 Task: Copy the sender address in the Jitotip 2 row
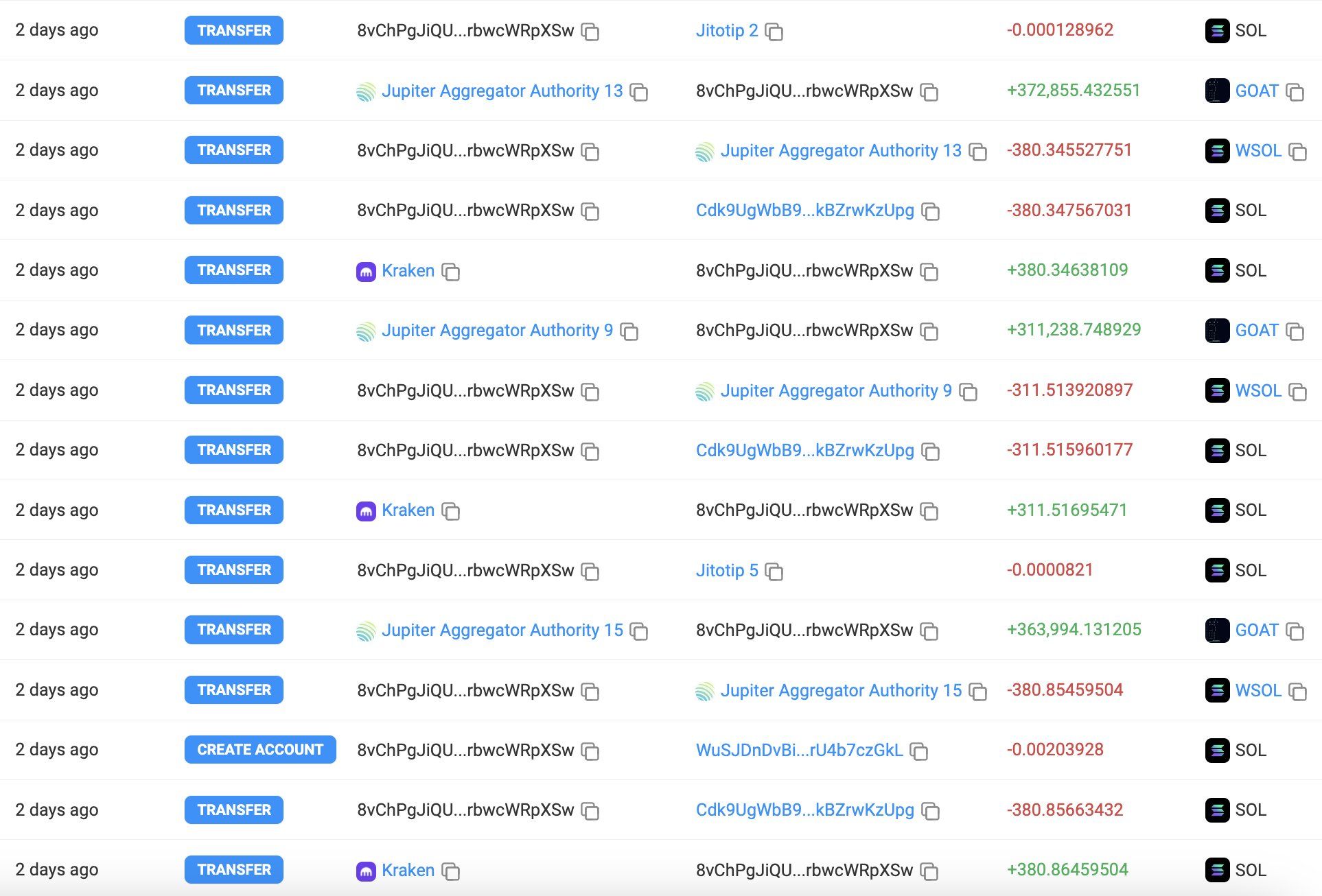590,32
